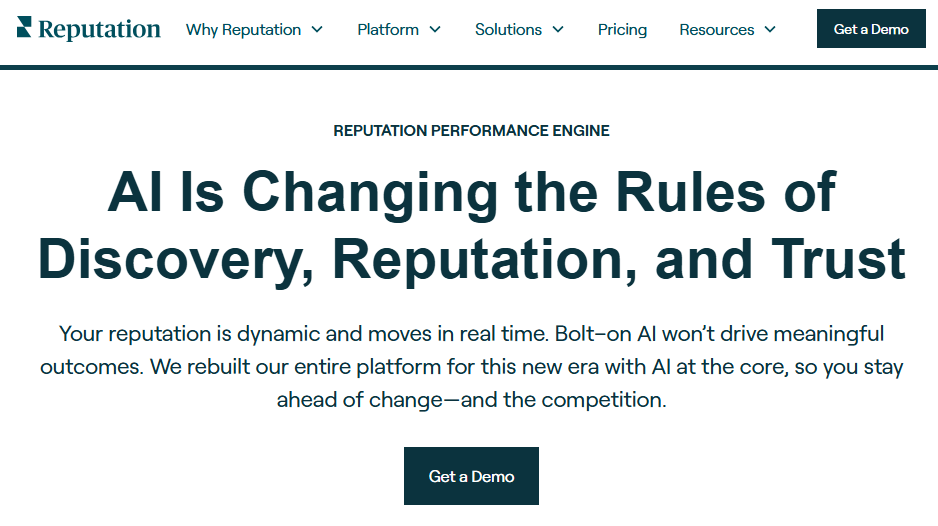938x526 pixels.
Task: Click the Reputation logo in the header
Action: coord(89,28)
